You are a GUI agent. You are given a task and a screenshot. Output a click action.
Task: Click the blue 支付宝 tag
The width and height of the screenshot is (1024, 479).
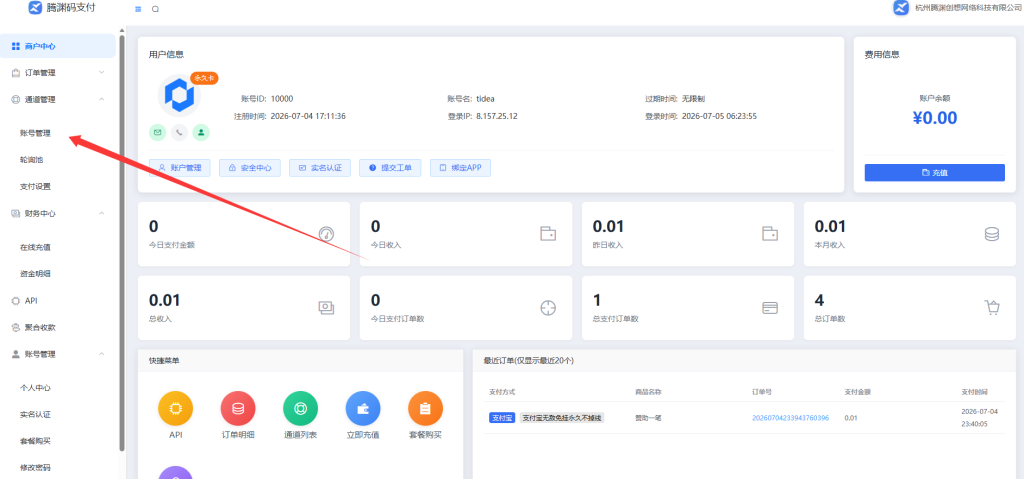[503, 418]
